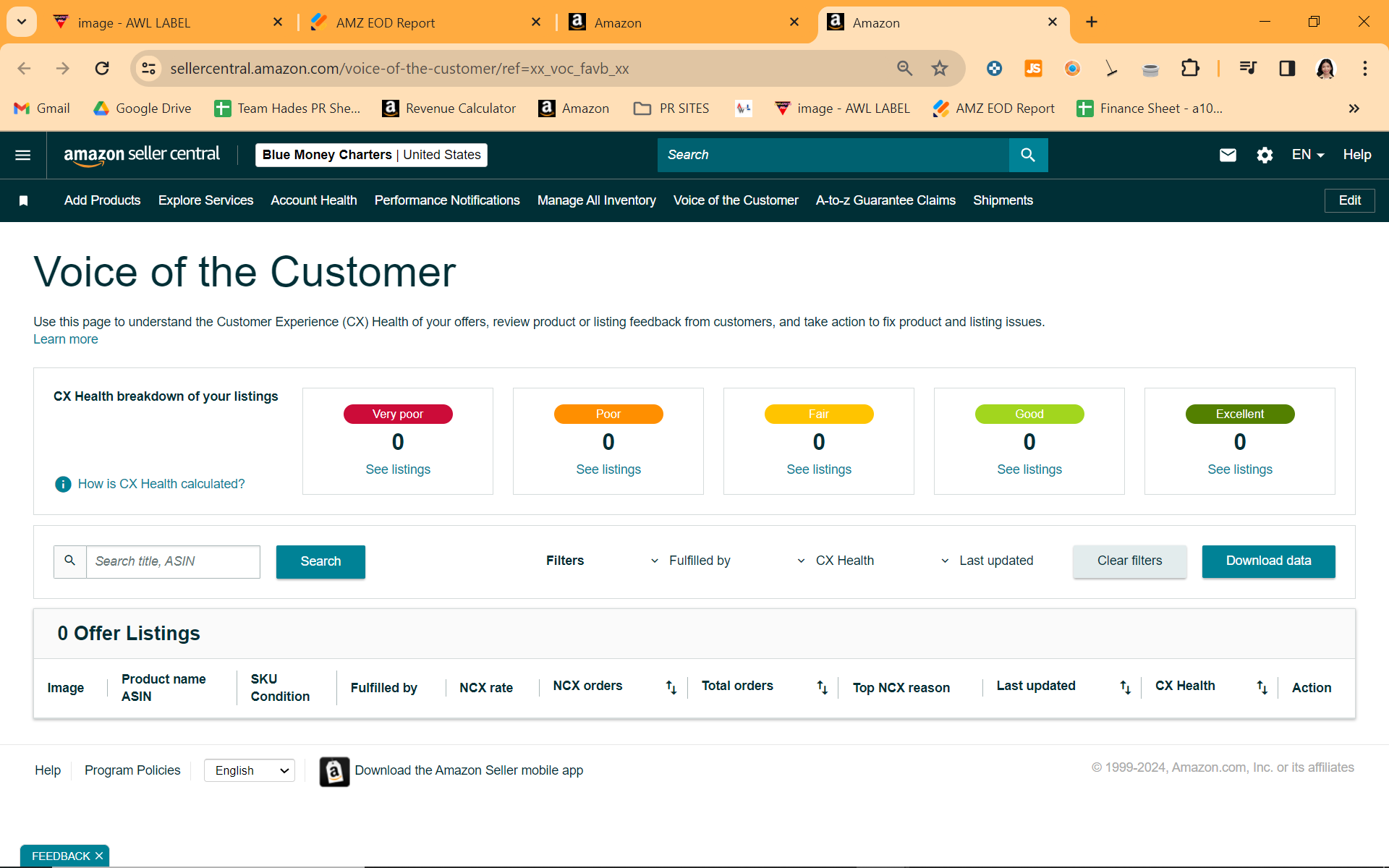
Task: Bookmark this page with the star icon
Action: click(x=940, y=68)
